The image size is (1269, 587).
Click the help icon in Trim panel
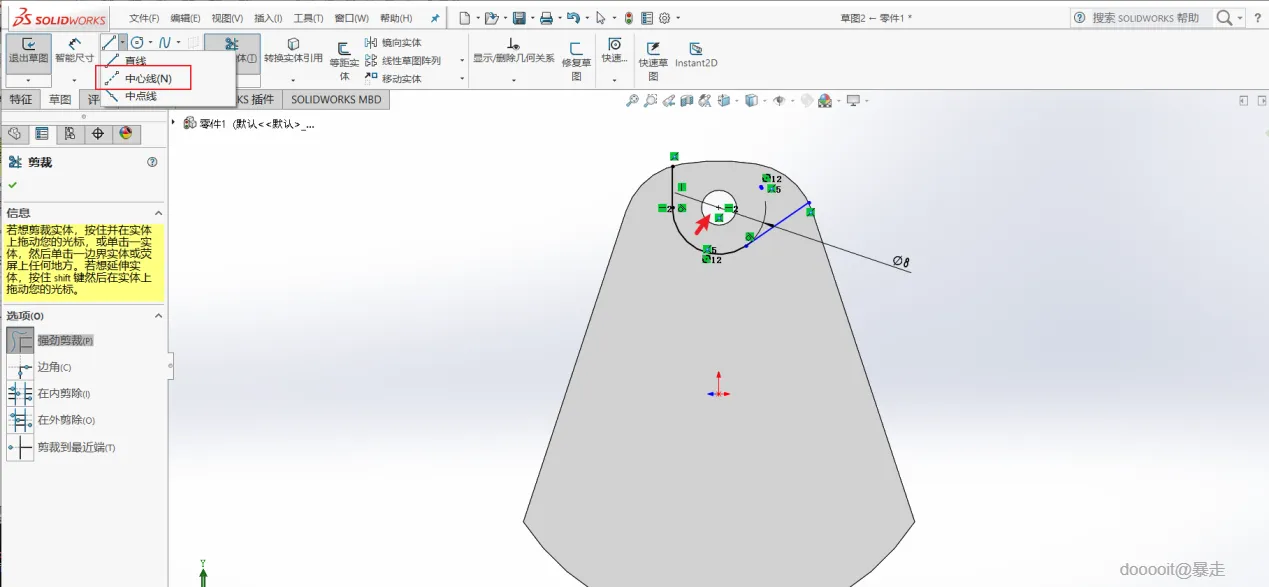pyautogui.click(x=152, y=162)
